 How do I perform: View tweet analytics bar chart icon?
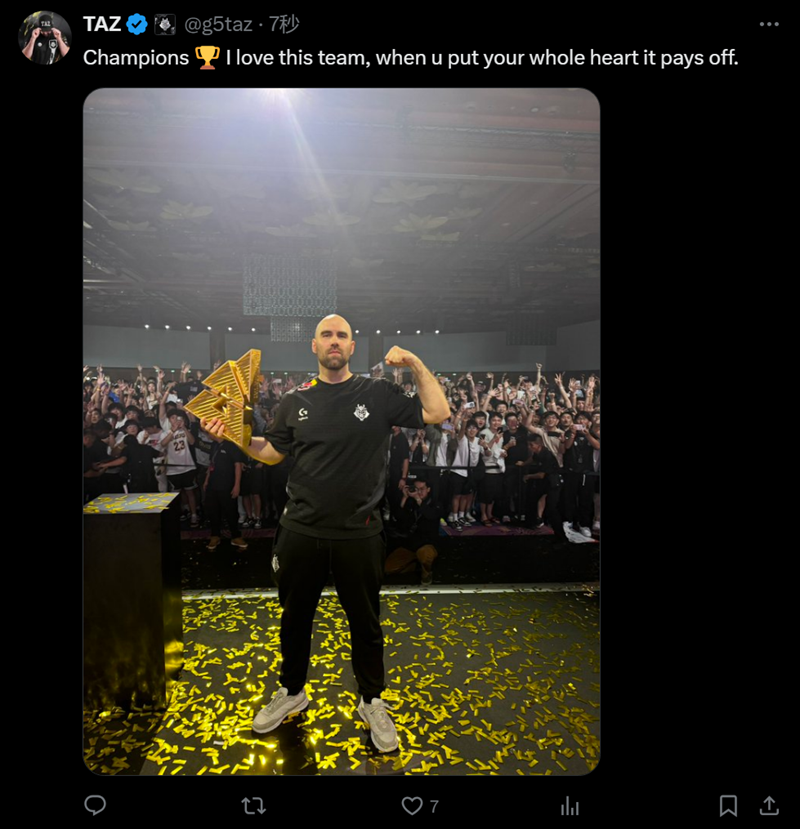[569, 806]
